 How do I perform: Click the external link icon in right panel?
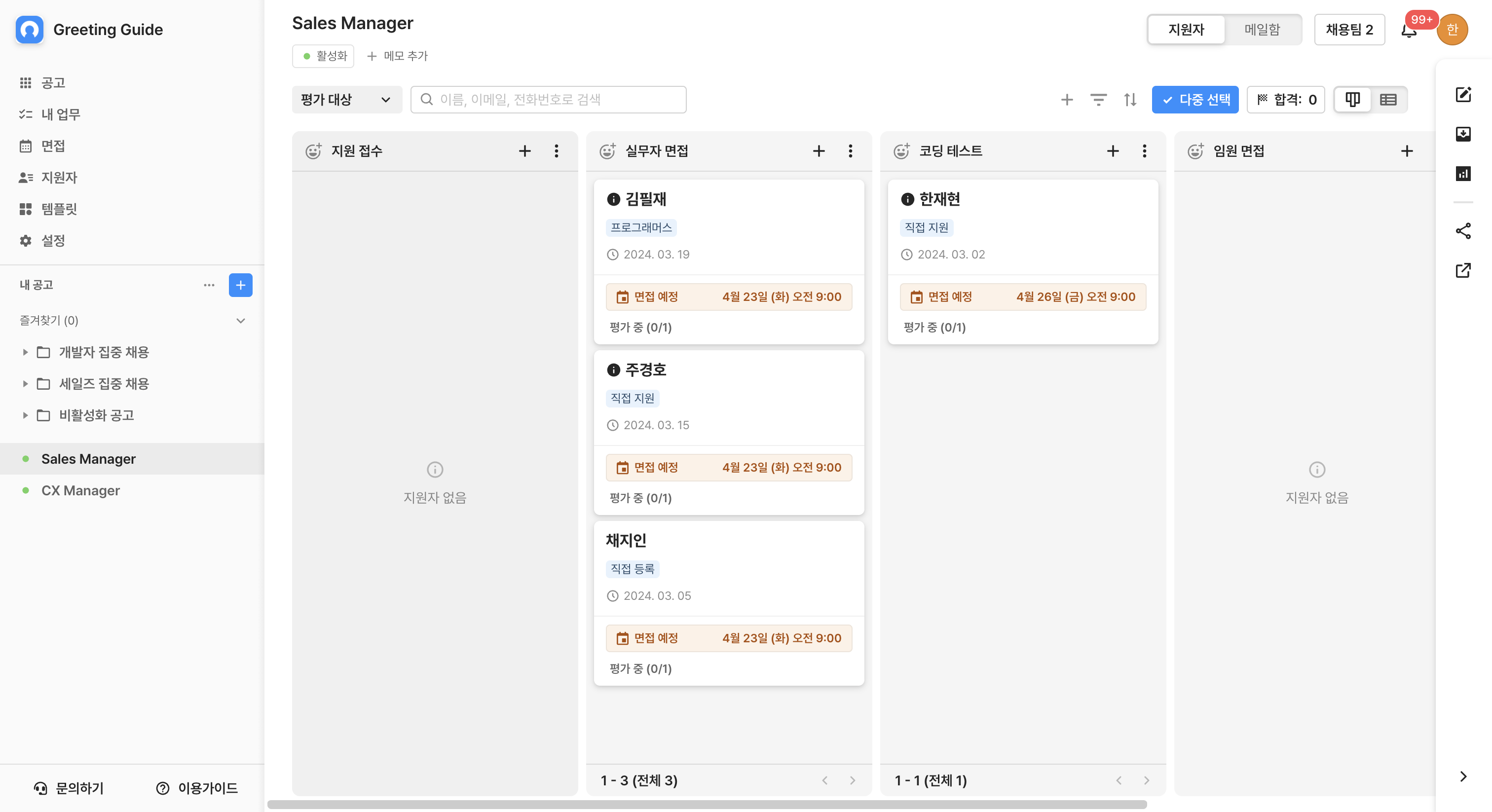click(x=1463, y=270)
